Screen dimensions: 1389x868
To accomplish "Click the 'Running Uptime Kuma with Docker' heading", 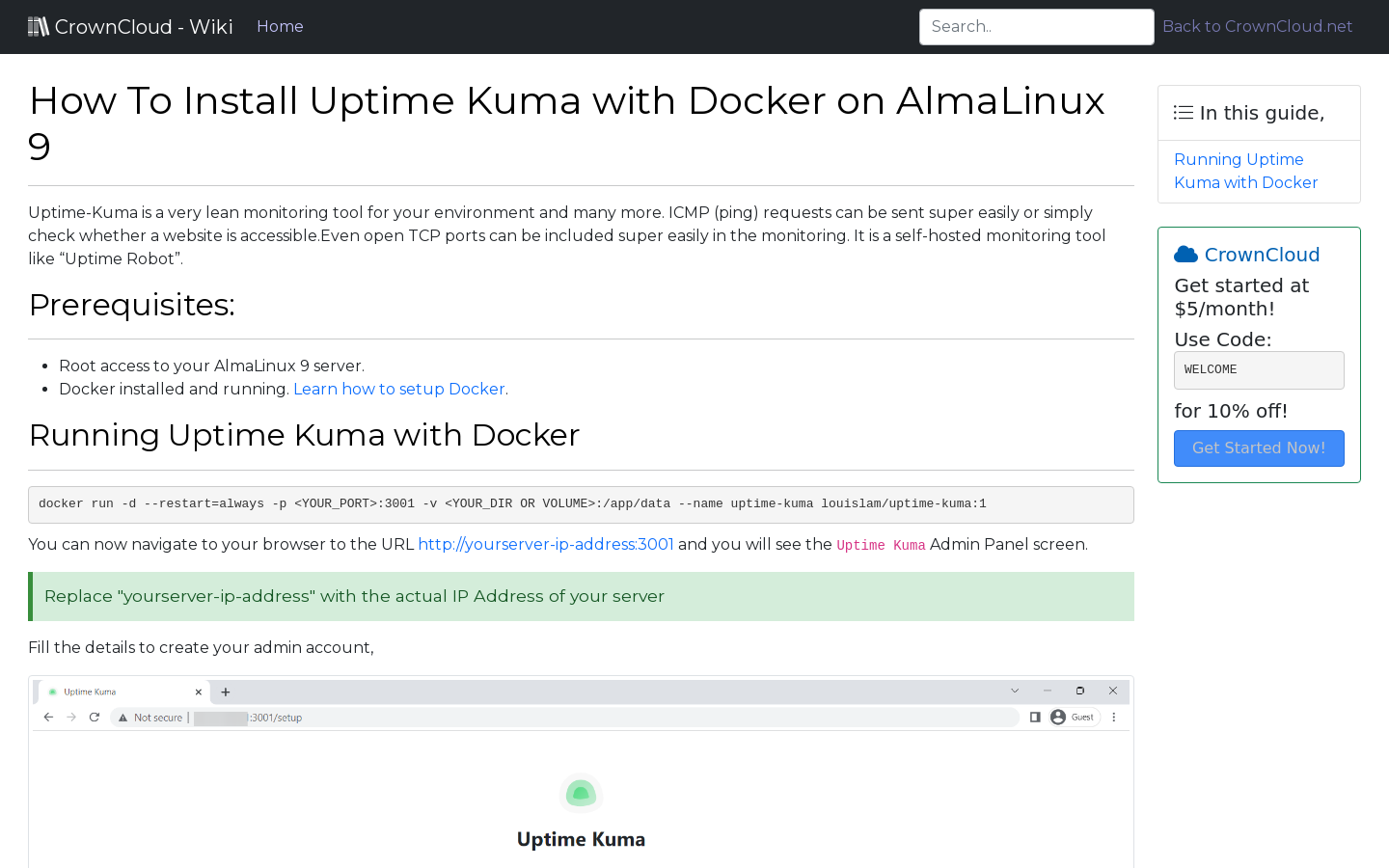I will click(304, 435).
